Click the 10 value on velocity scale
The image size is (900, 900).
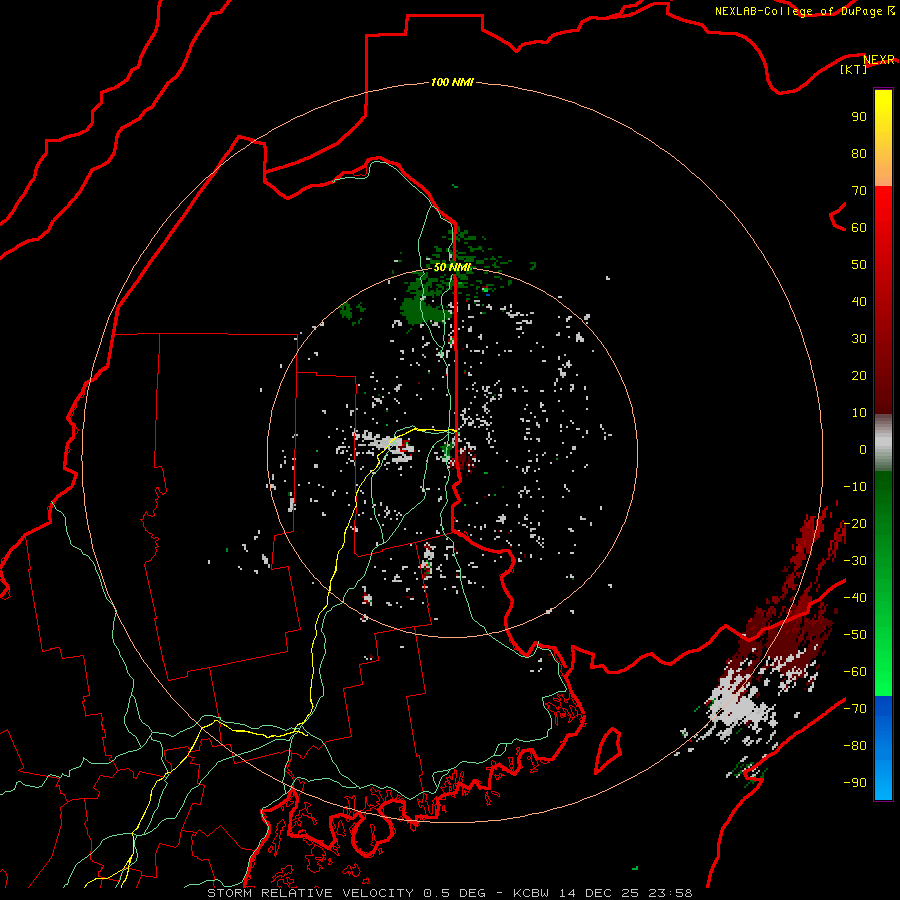[859, 413]
